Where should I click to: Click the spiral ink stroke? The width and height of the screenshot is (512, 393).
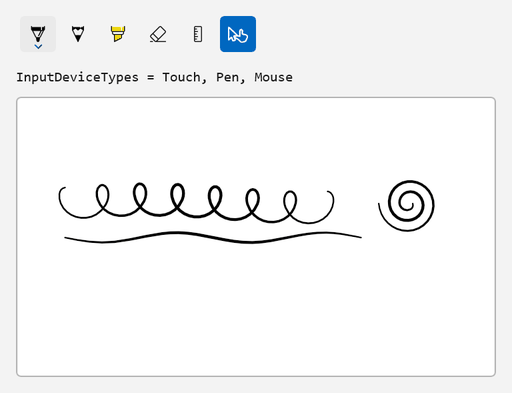pyautogui.click(x=406, y=206)
